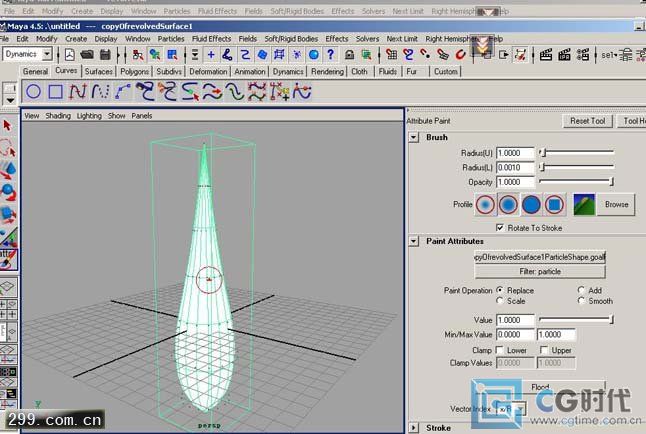Image resolution: width=646 pixels, height=434 pixels.
Task: Click the Max Value input field
Action: click(556, 334)
